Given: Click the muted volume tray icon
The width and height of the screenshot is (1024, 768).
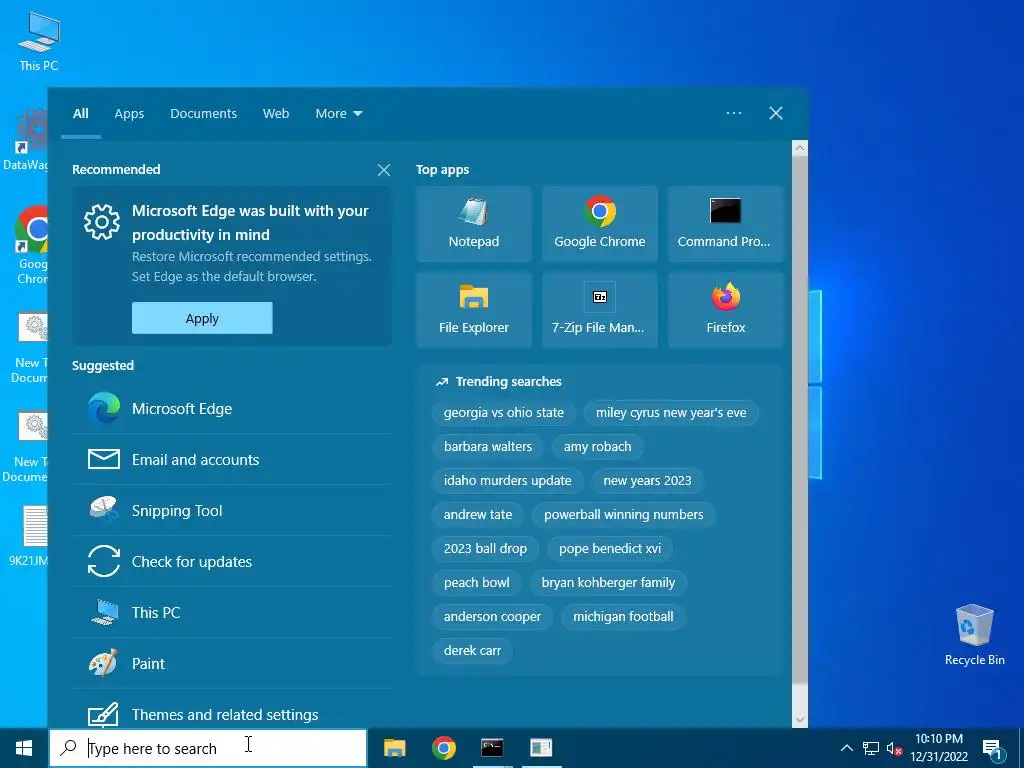Looking at the screenshot, I should point(894,749).
